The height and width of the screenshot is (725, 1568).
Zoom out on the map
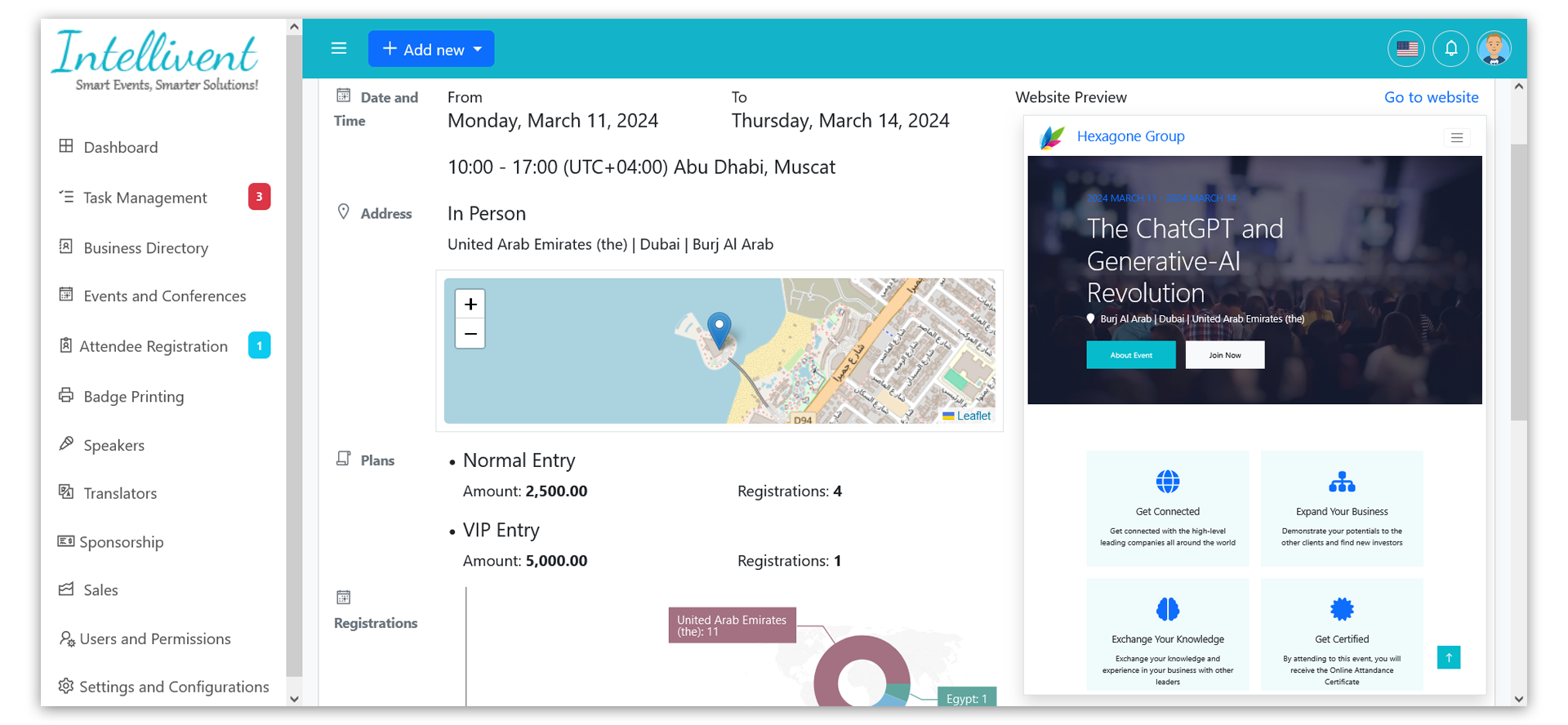[470, 334]
